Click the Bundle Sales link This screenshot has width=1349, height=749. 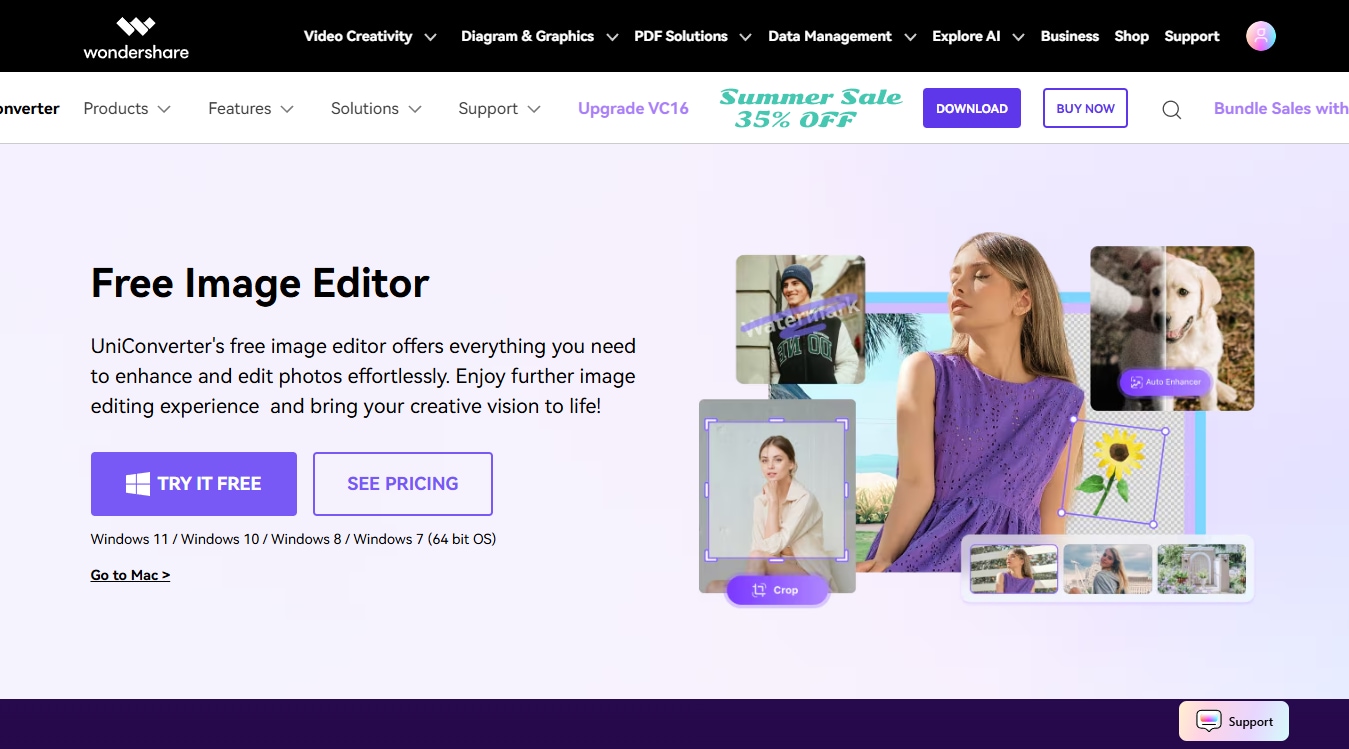click(1281, 108)
